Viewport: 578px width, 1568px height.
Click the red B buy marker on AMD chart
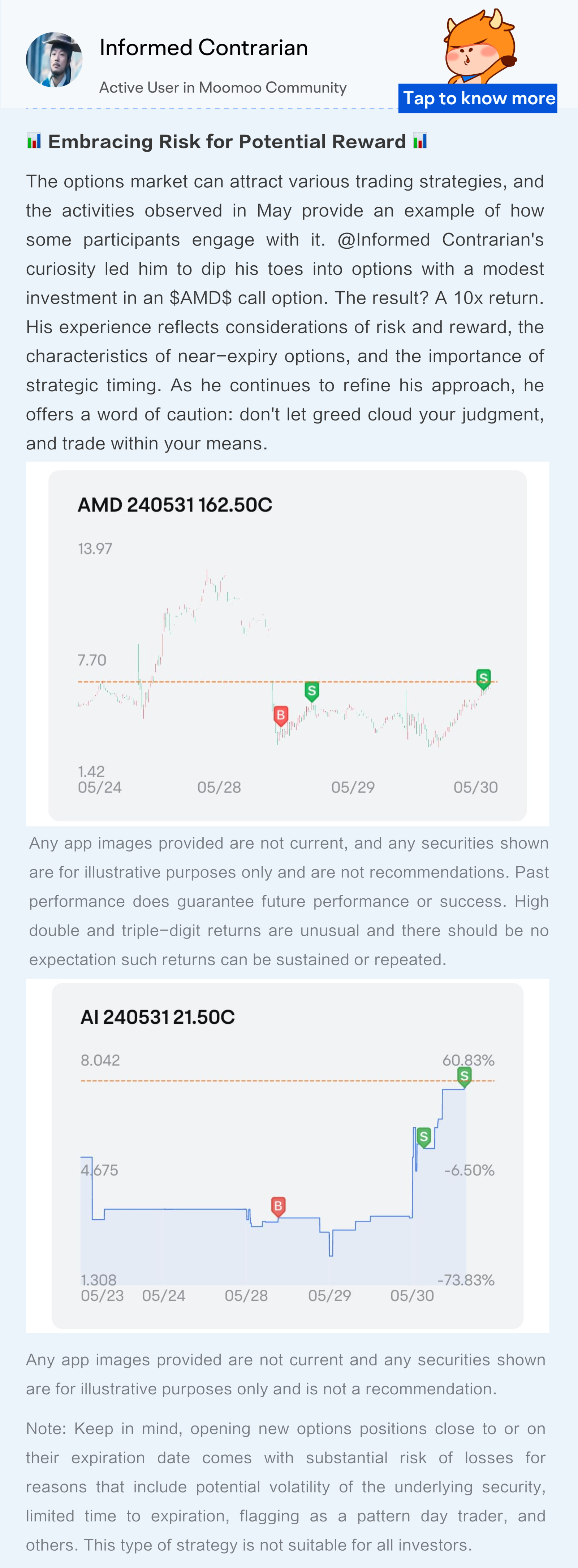280,716
